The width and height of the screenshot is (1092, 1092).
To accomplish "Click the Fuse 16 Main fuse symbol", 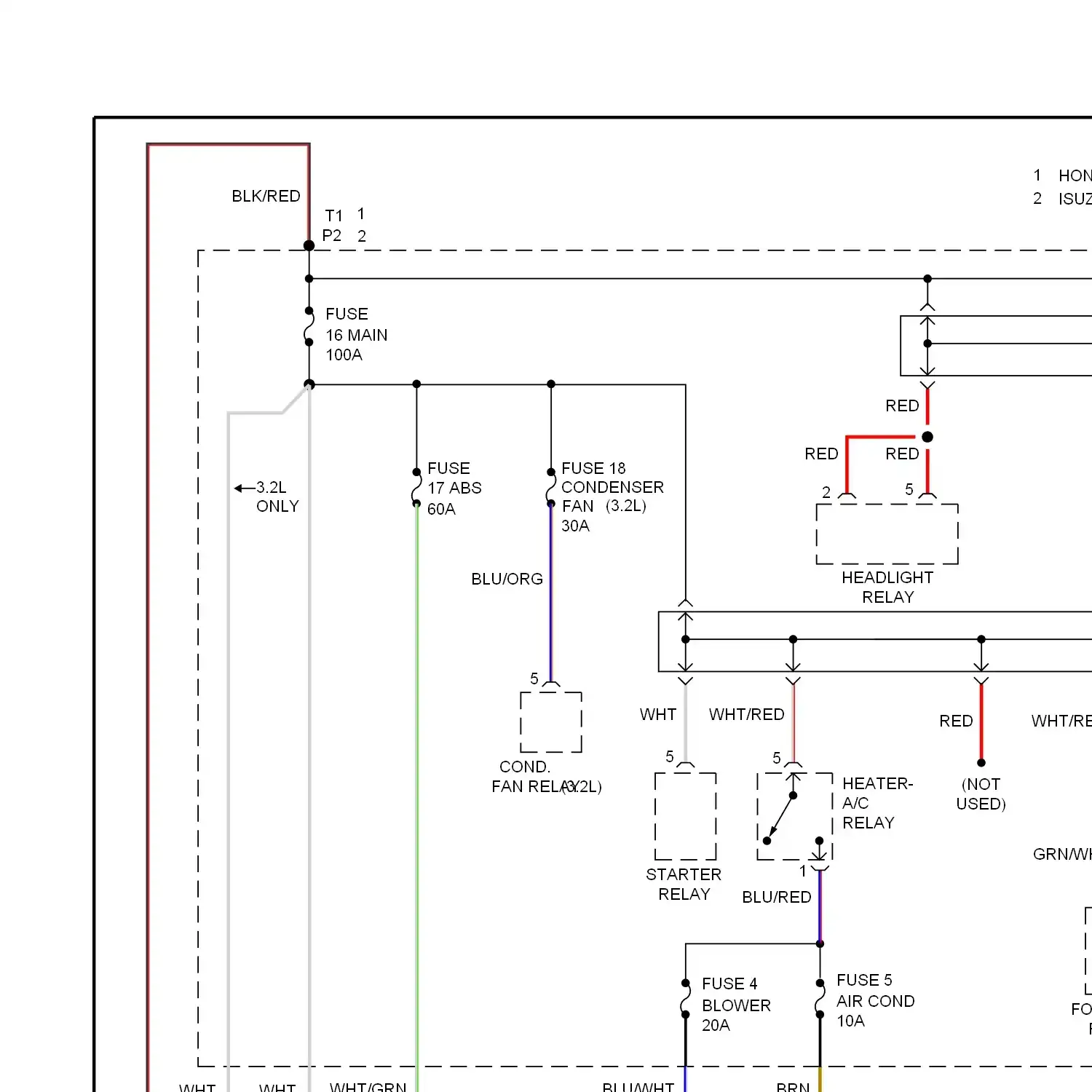I will click(x=309, y=326).
